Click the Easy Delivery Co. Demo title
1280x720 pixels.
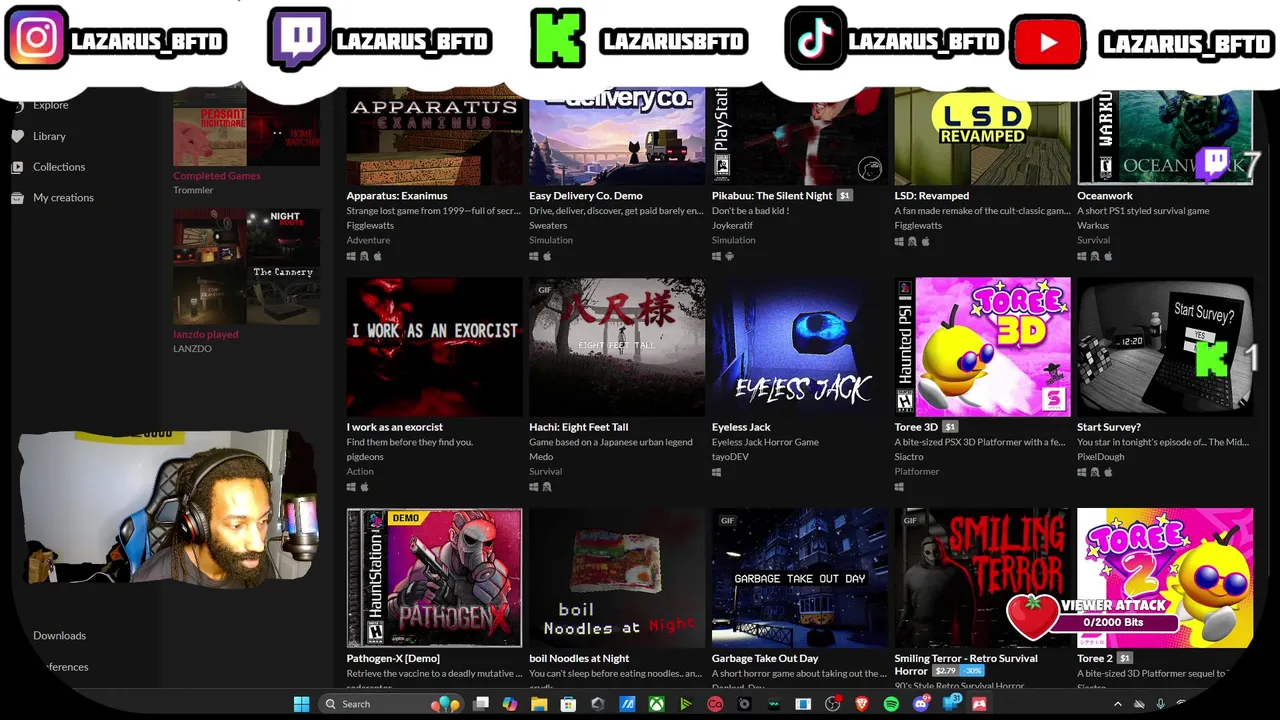point(586,196)
